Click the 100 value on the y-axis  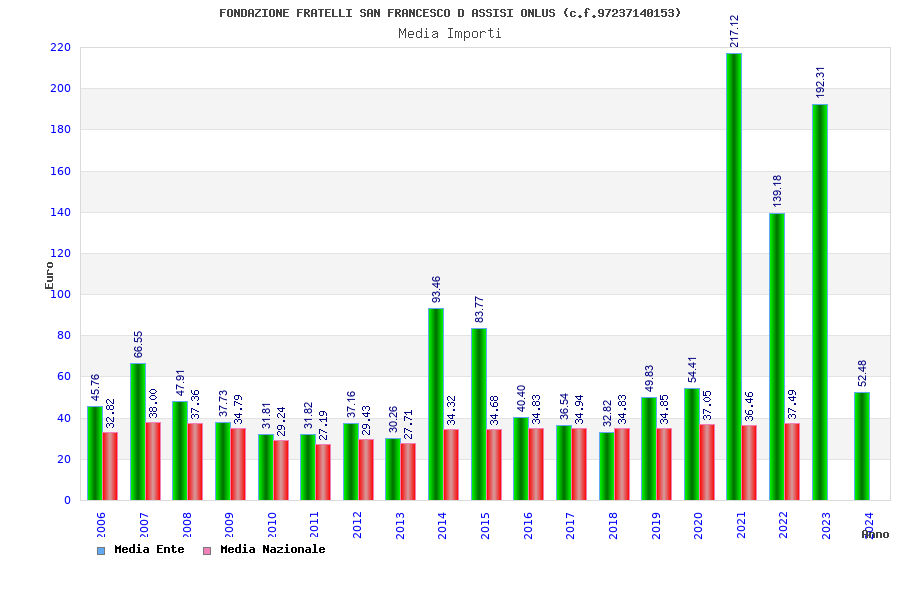point(60,295)
